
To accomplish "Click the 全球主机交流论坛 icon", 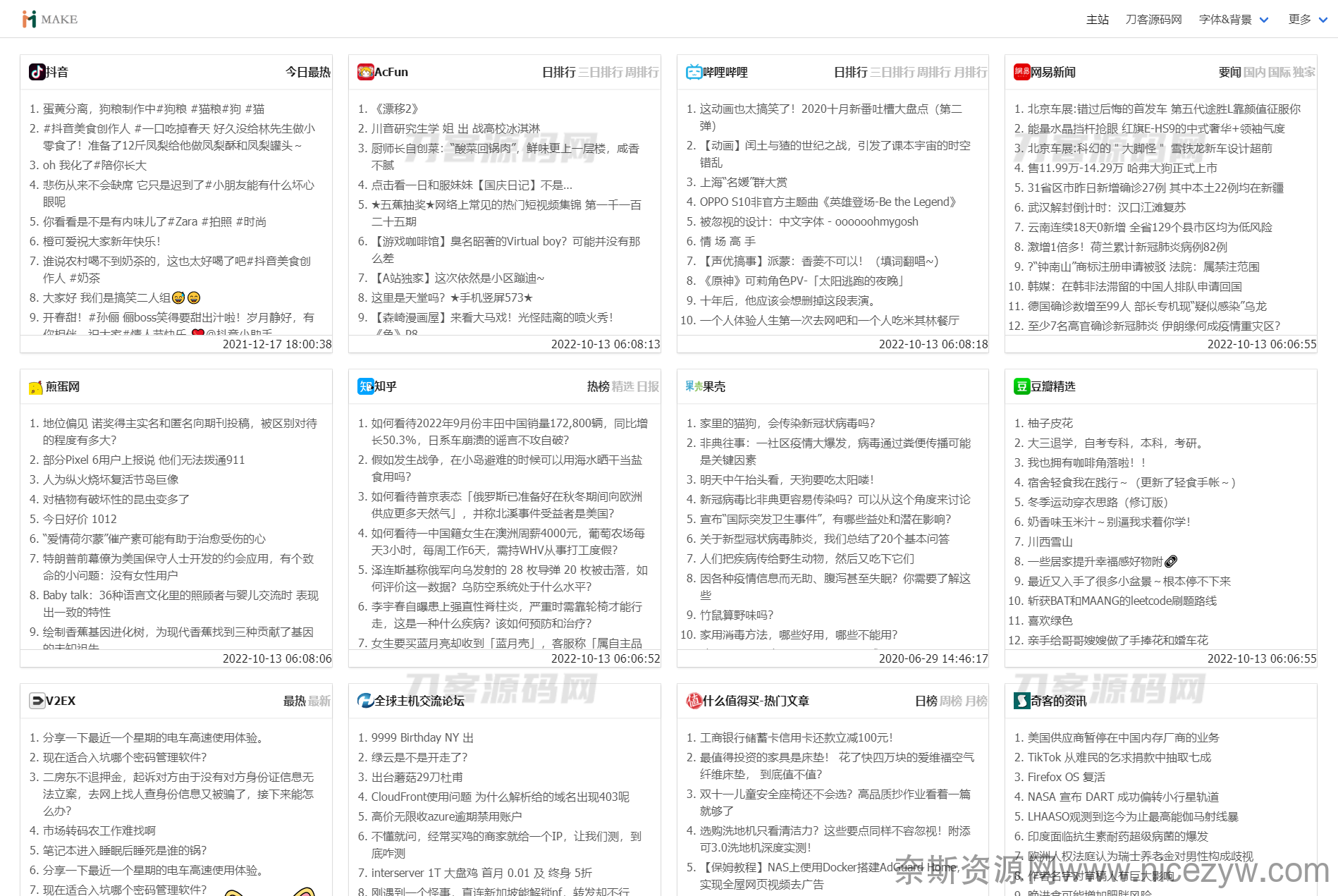I will coord(366,701).
